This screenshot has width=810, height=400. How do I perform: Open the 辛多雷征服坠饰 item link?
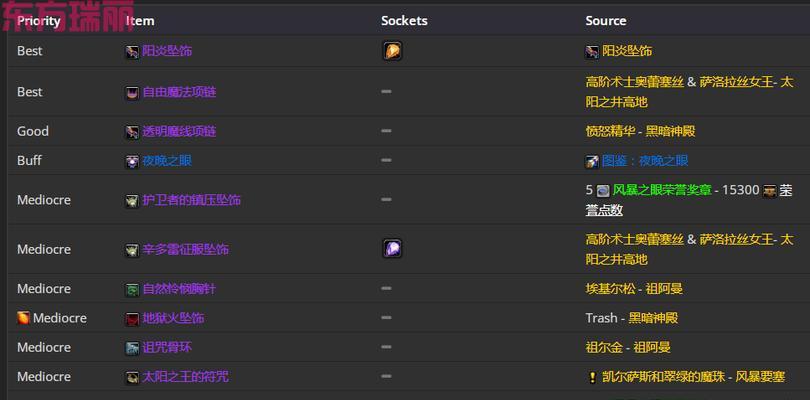[185, 250]
